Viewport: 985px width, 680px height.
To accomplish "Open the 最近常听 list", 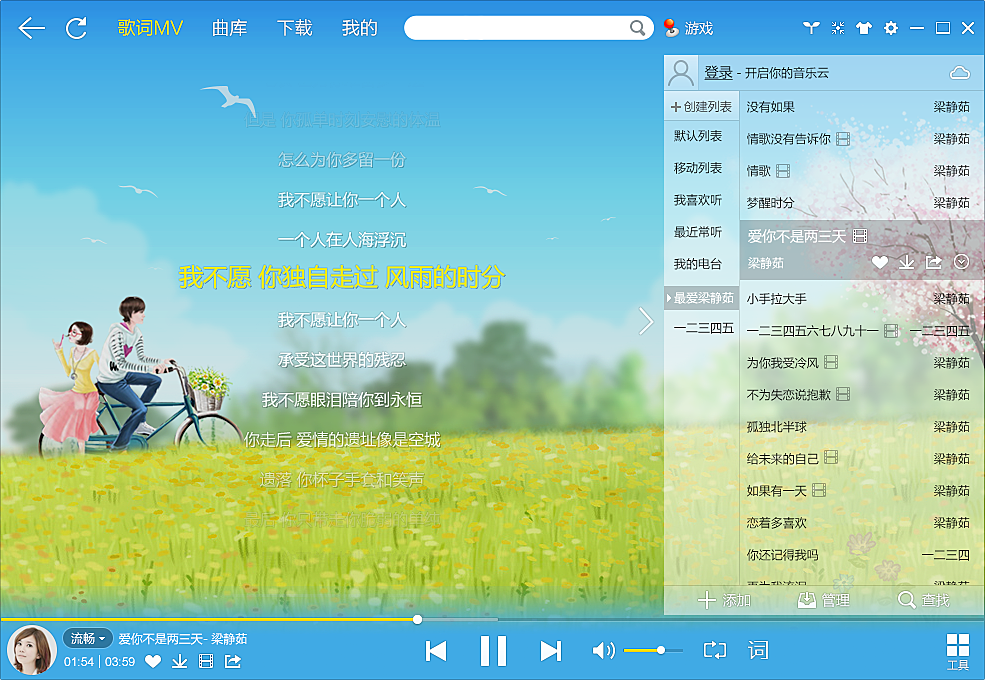I will [x=698, y=232].
